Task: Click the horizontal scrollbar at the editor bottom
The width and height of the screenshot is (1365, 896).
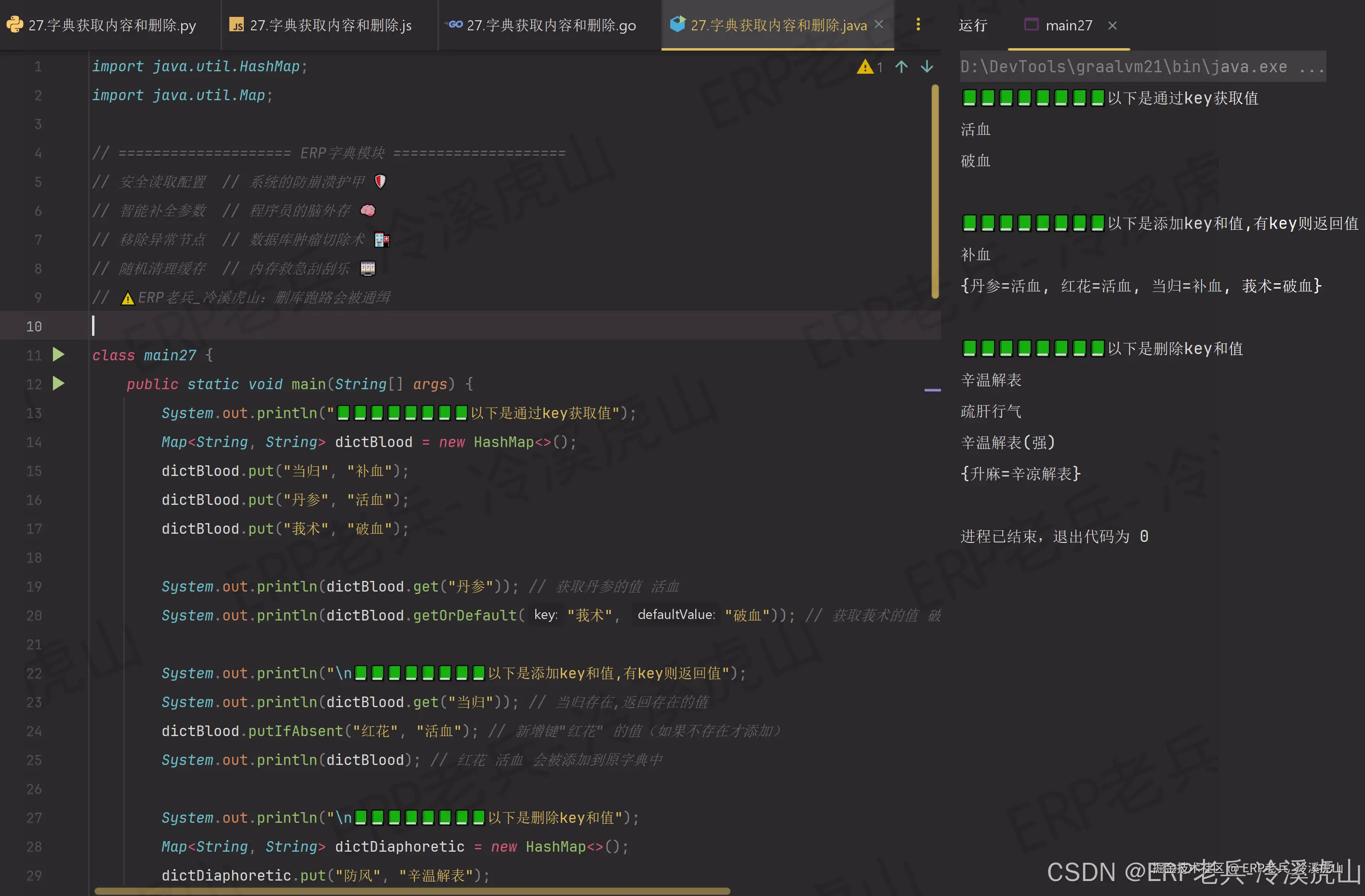Action: (x=412, y=891)
